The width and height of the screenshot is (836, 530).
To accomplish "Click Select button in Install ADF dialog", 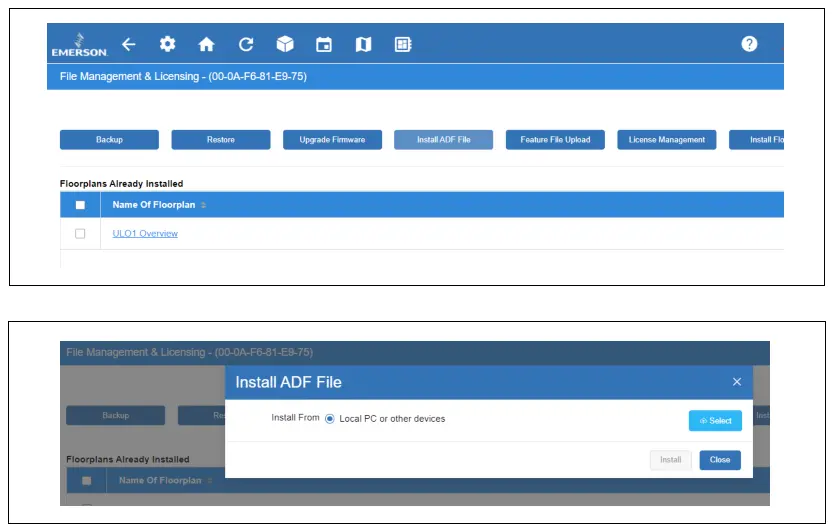I will 715,421.
